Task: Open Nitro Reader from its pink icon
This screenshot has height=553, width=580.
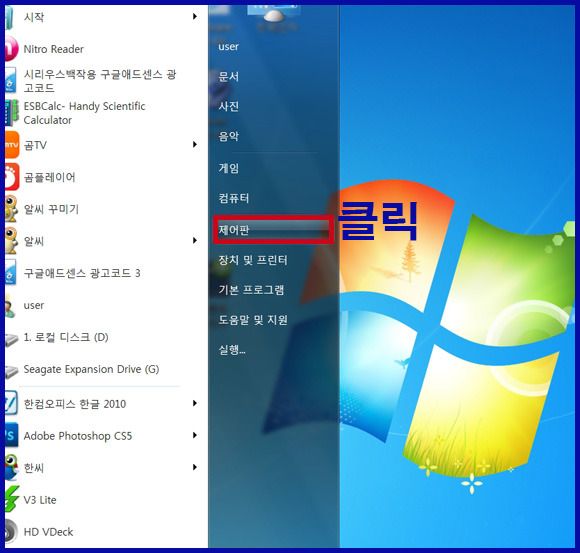Action: point(11,49)
